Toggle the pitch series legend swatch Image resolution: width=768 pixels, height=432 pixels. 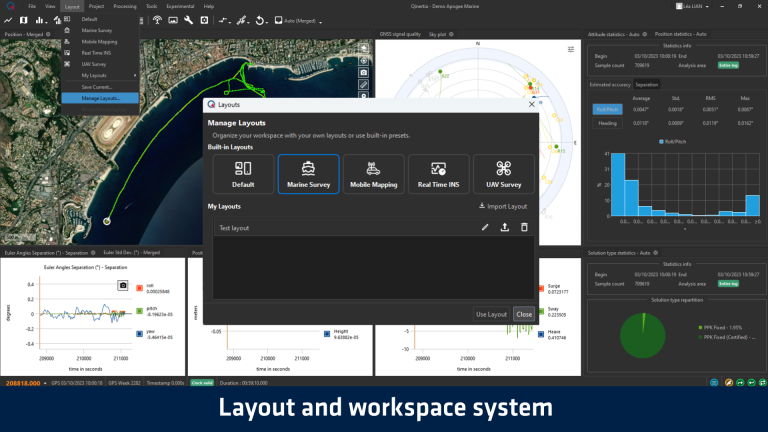(140, 311)
